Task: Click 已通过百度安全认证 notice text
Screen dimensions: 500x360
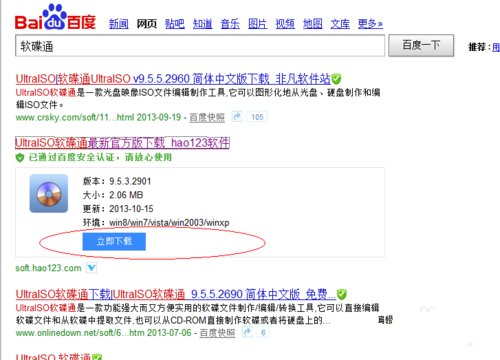Action: (100, 157)
